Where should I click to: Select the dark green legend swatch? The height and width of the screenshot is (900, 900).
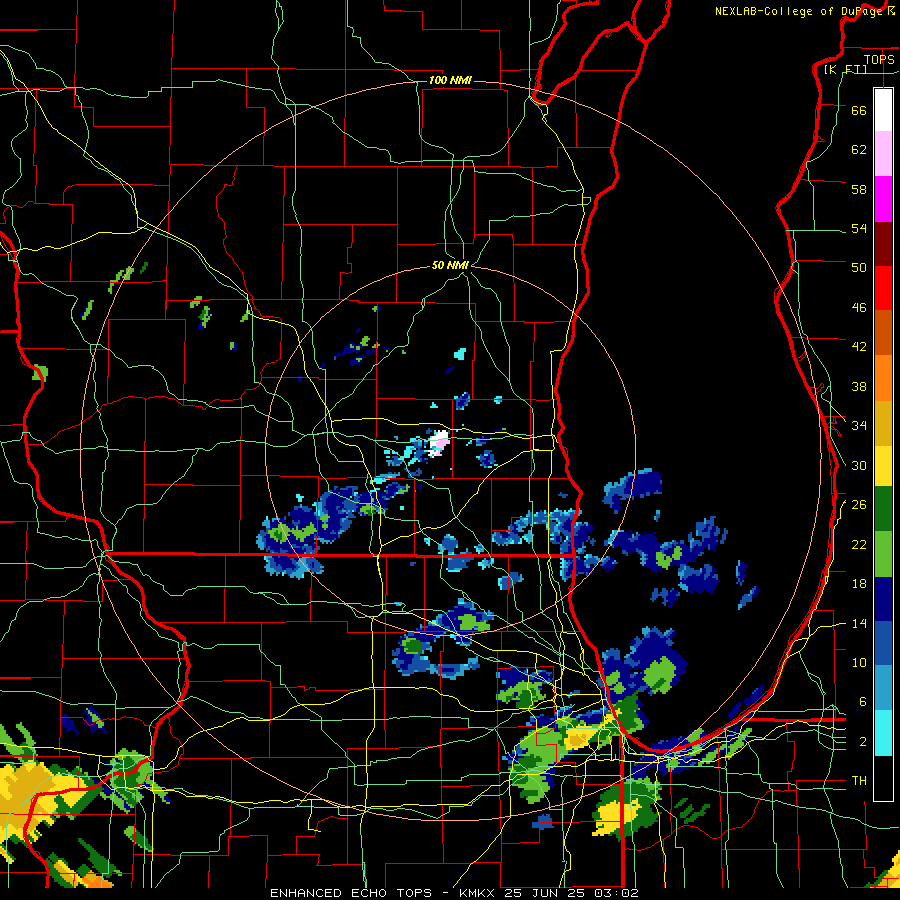(883, 508)
